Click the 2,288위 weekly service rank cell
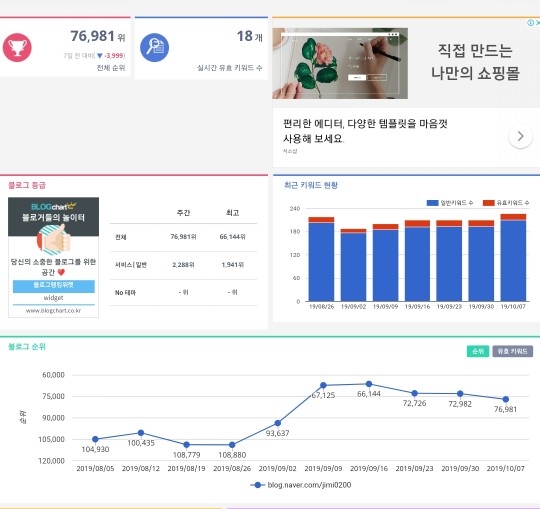The image size is (540, 509). tap(183, 265)
